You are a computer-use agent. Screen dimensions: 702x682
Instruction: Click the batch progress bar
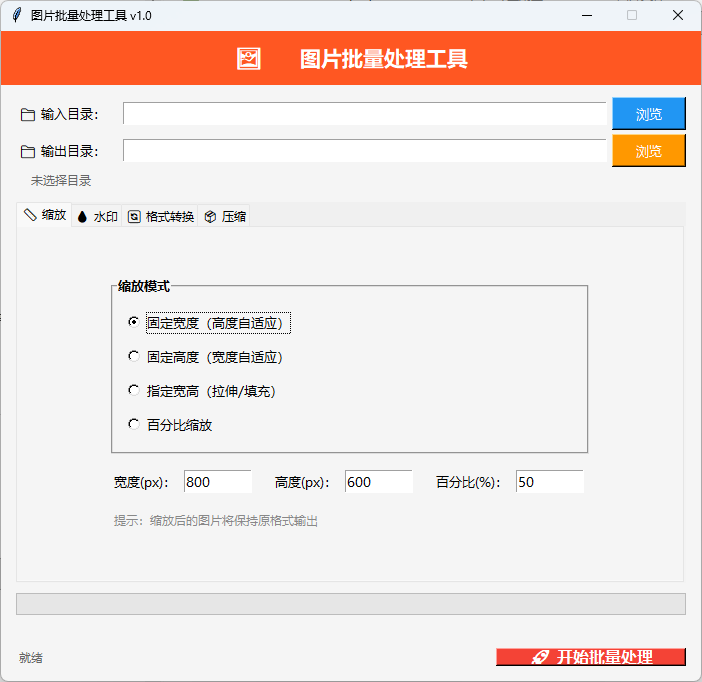click(x=351, y=604)
